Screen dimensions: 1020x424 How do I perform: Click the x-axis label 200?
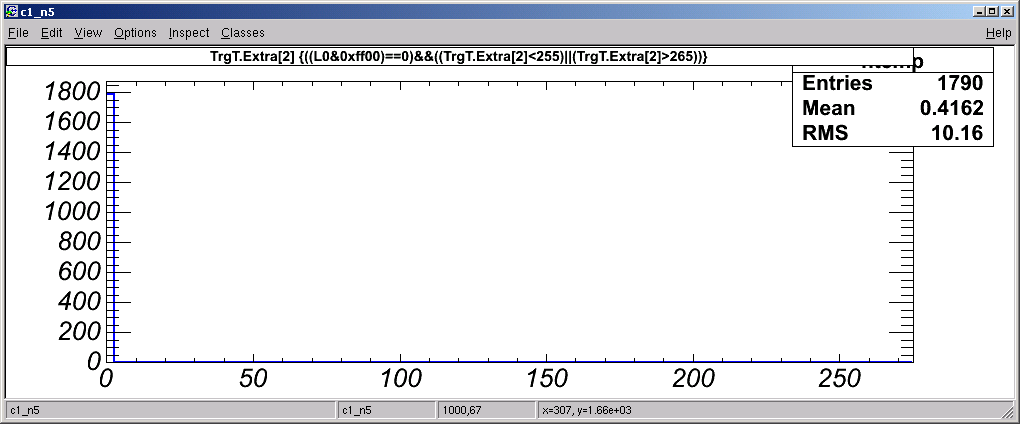pos(693,379)
